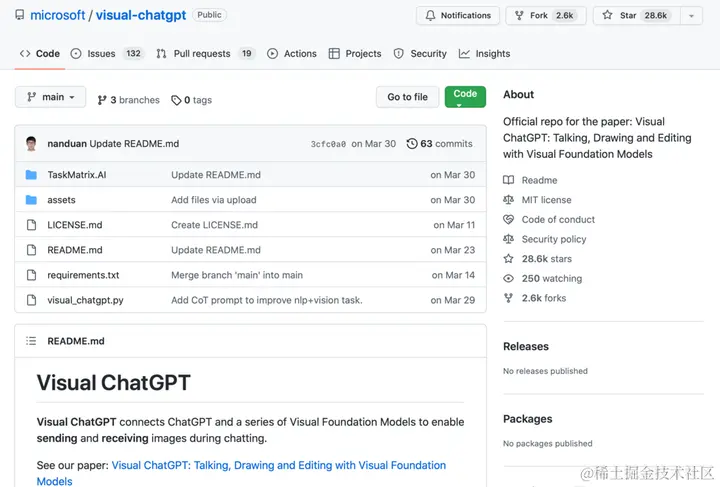View the 3 branches link
The image size is (720, 487).
point(129,100)
